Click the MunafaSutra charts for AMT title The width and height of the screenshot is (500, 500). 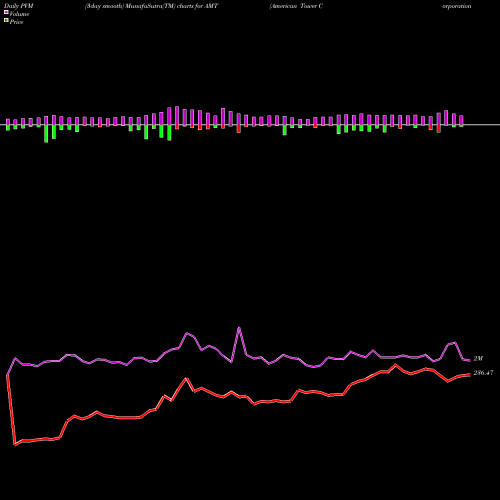click(x=152, y=6)
